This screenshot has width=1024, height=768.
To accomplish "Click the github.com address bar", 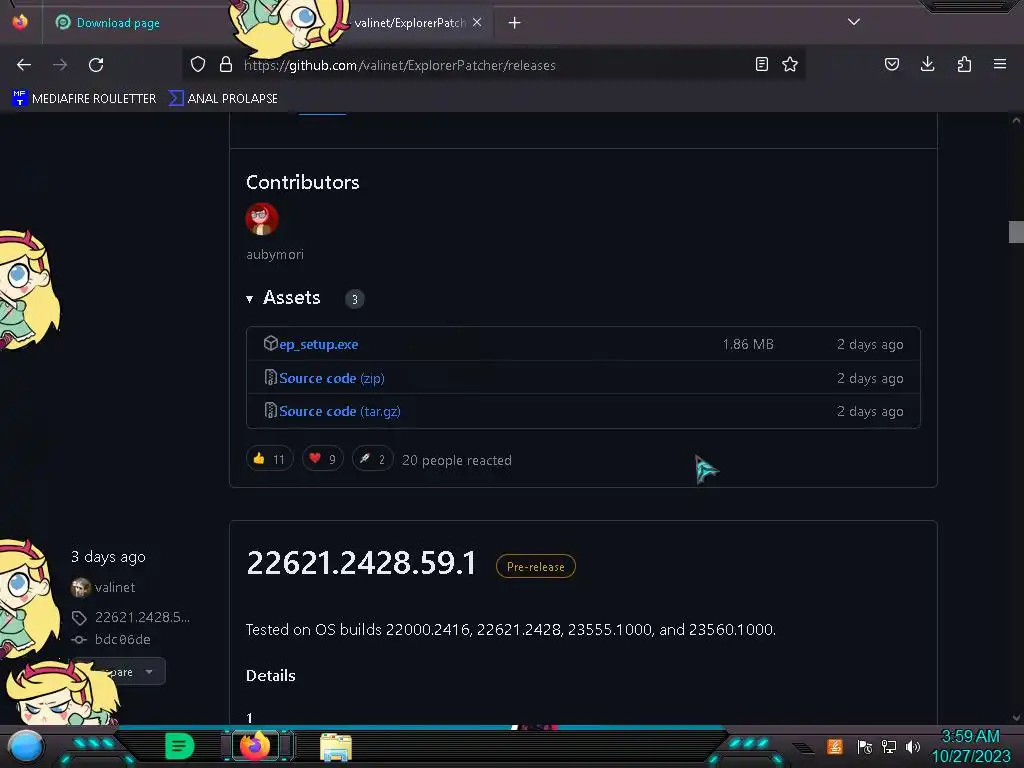I will click(x=493, y=65).
